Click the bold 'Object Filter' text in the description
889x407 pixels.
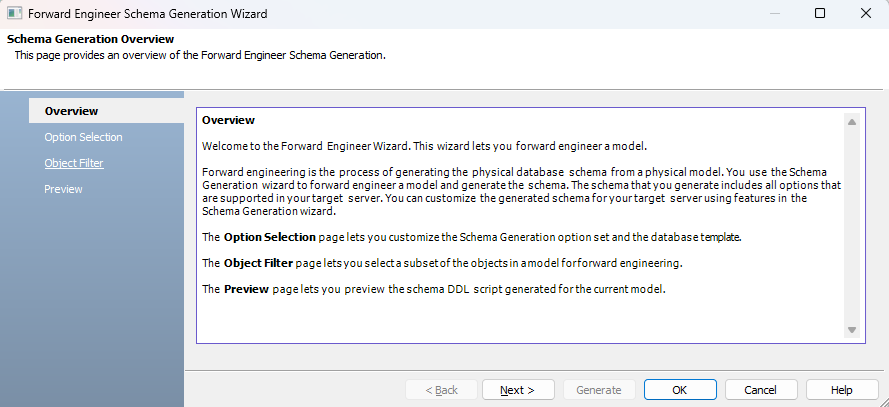259,263
